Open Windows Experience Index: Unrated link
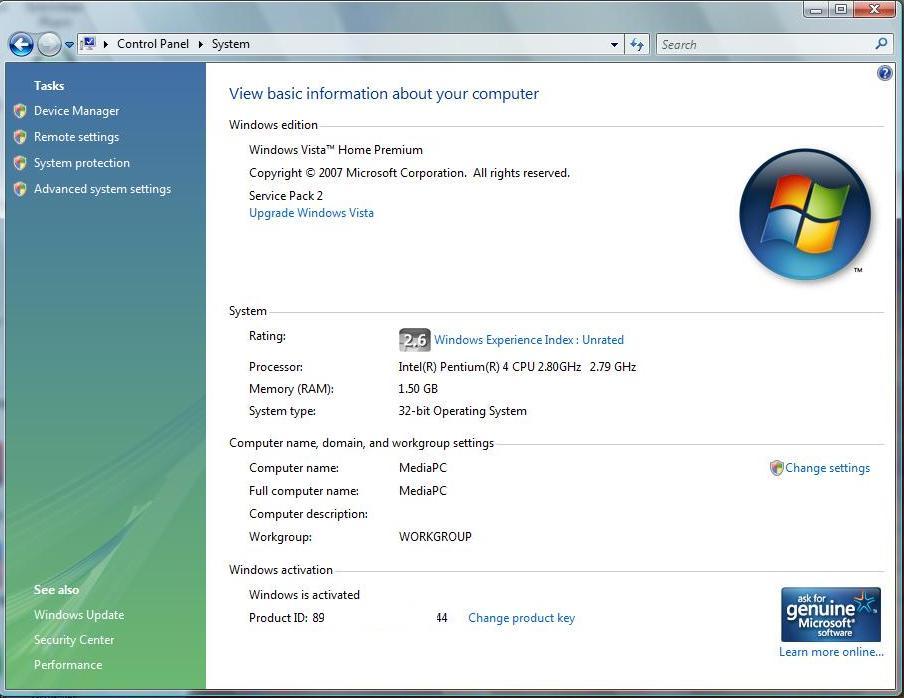This screenshot has height=698, width=904. coord(528,340)
